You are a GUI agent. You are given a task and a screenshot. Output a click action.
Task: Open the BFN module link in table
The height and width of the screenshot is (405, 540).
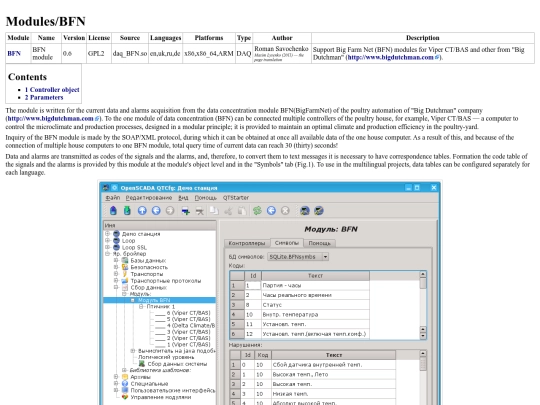coord(14,53)
